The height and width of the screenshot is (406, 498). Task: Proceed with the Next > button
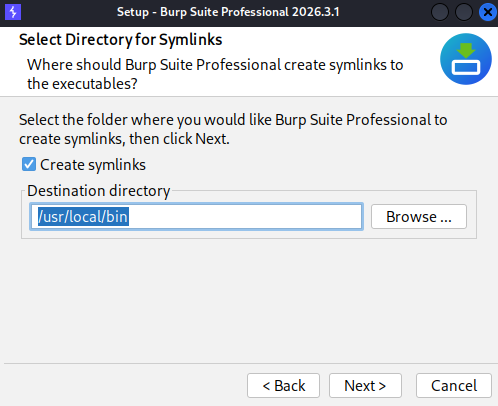(365, 386)
